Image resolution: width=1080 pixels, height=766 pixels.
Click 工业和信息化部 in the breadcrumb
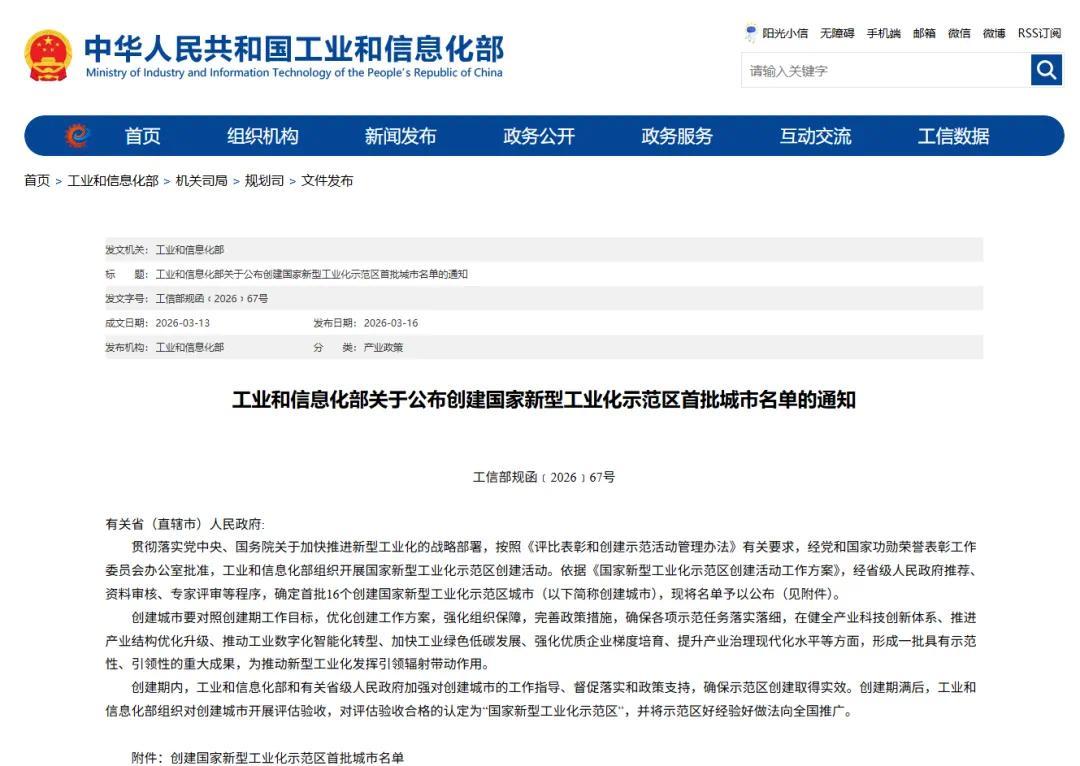point(113,180)
